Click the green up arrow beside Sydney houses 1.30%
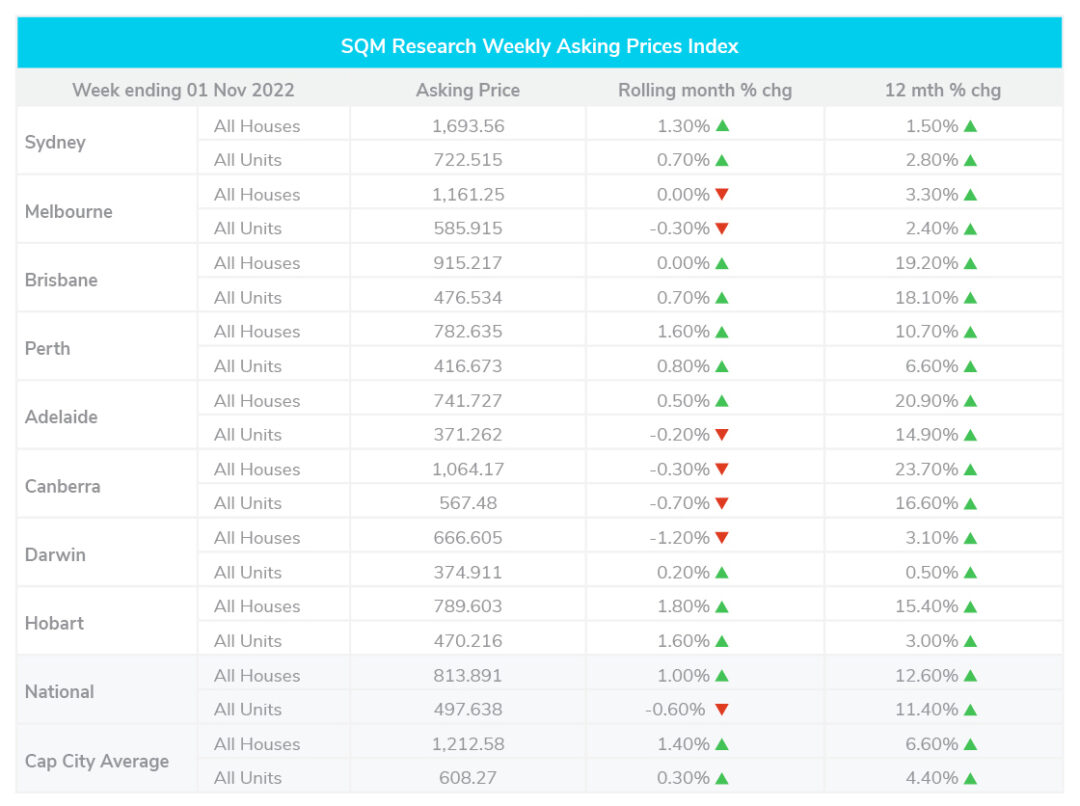 (722, 126)
